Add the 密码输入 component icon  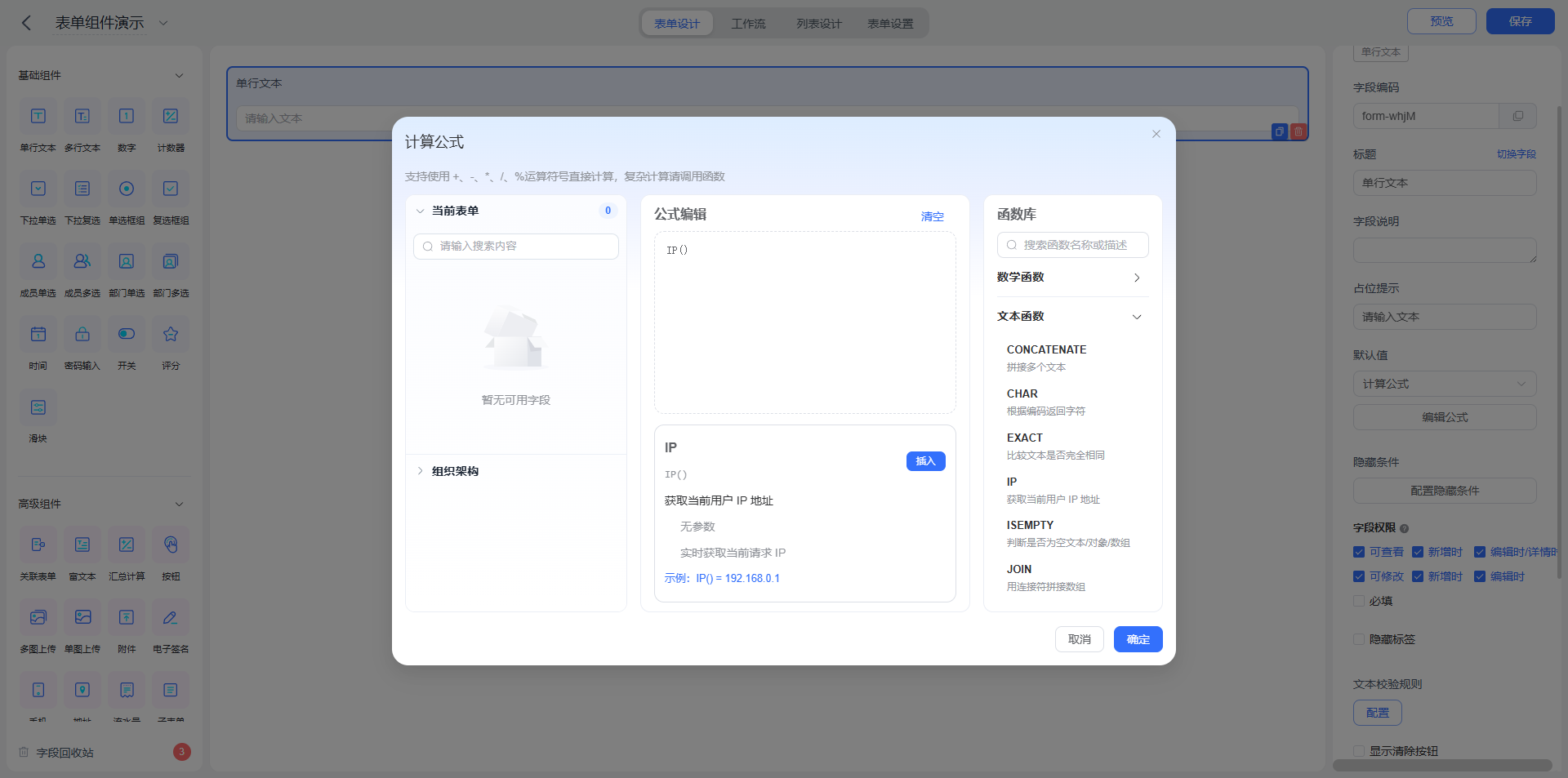[x=82, y=334]
